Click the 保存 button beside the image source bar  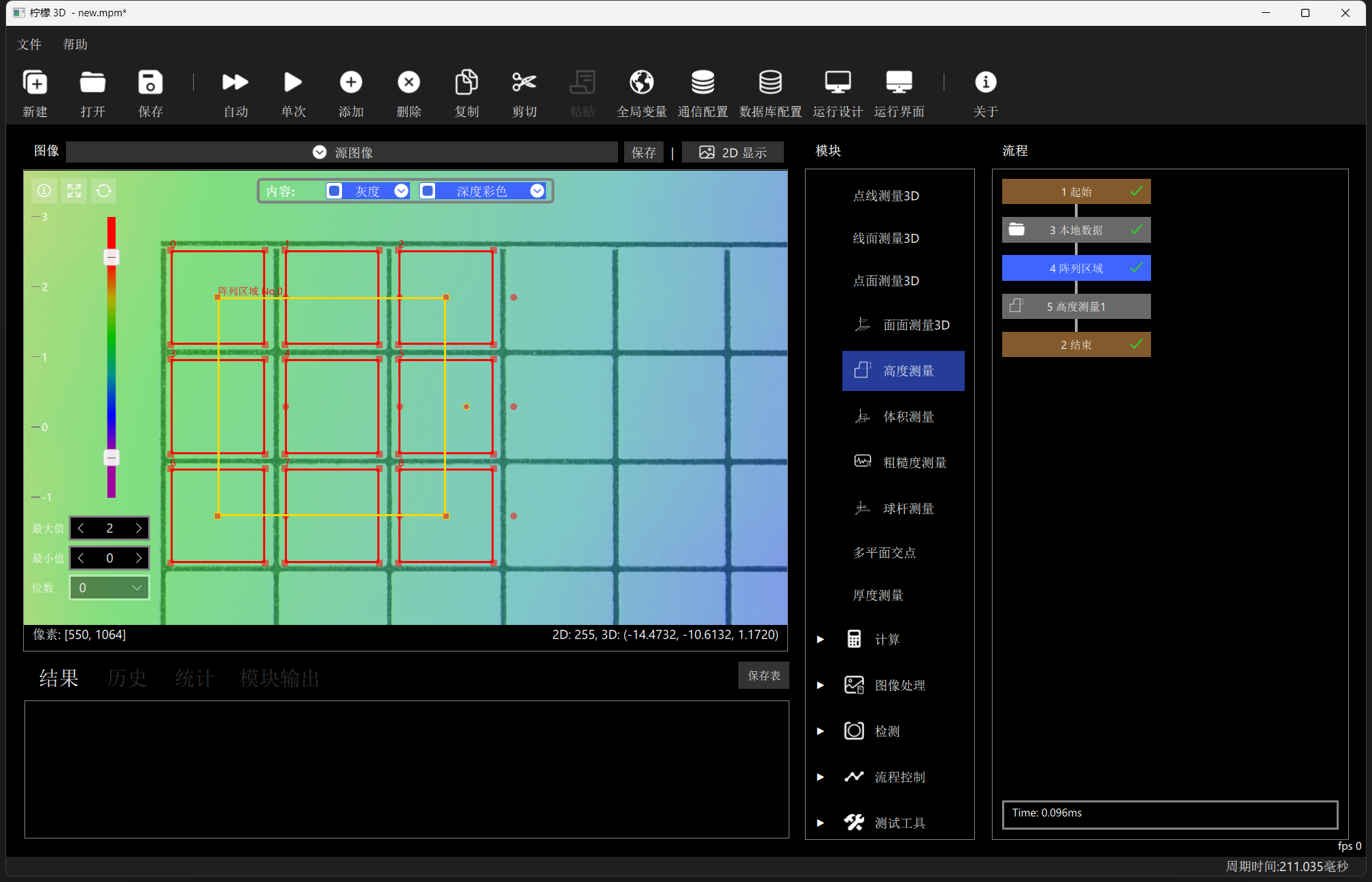(x=644, y=152)
